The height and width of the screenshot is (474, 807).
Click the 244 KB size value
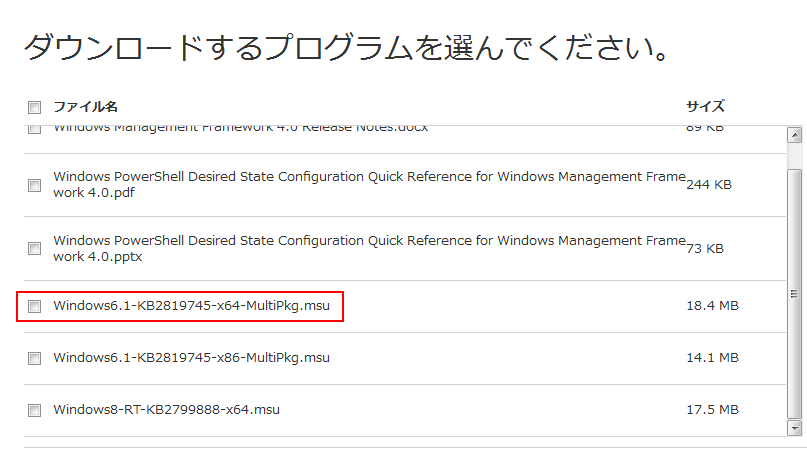[x=709, y=185]
